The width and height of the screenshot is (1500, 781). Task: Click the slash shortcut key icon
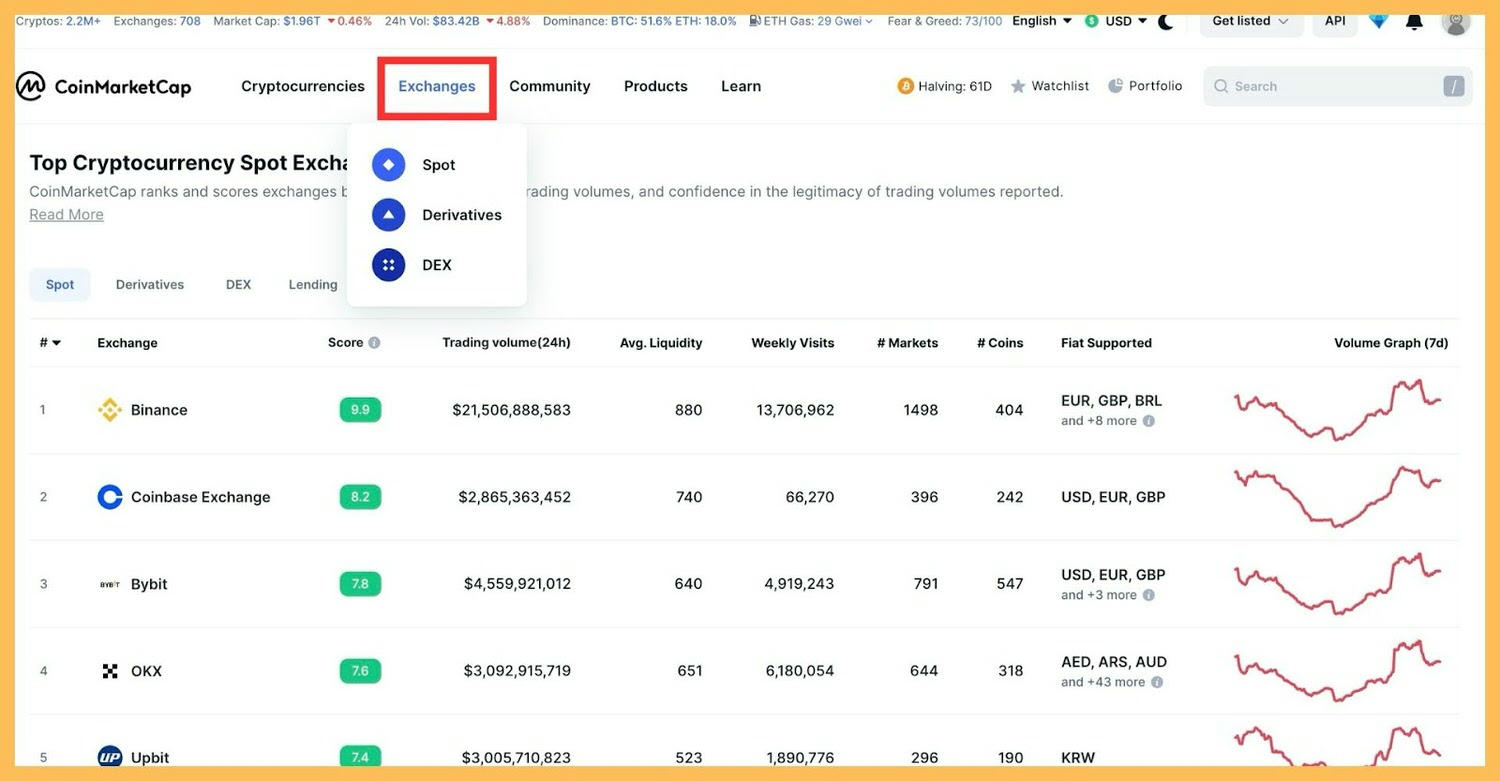[x=1454, y=87]
